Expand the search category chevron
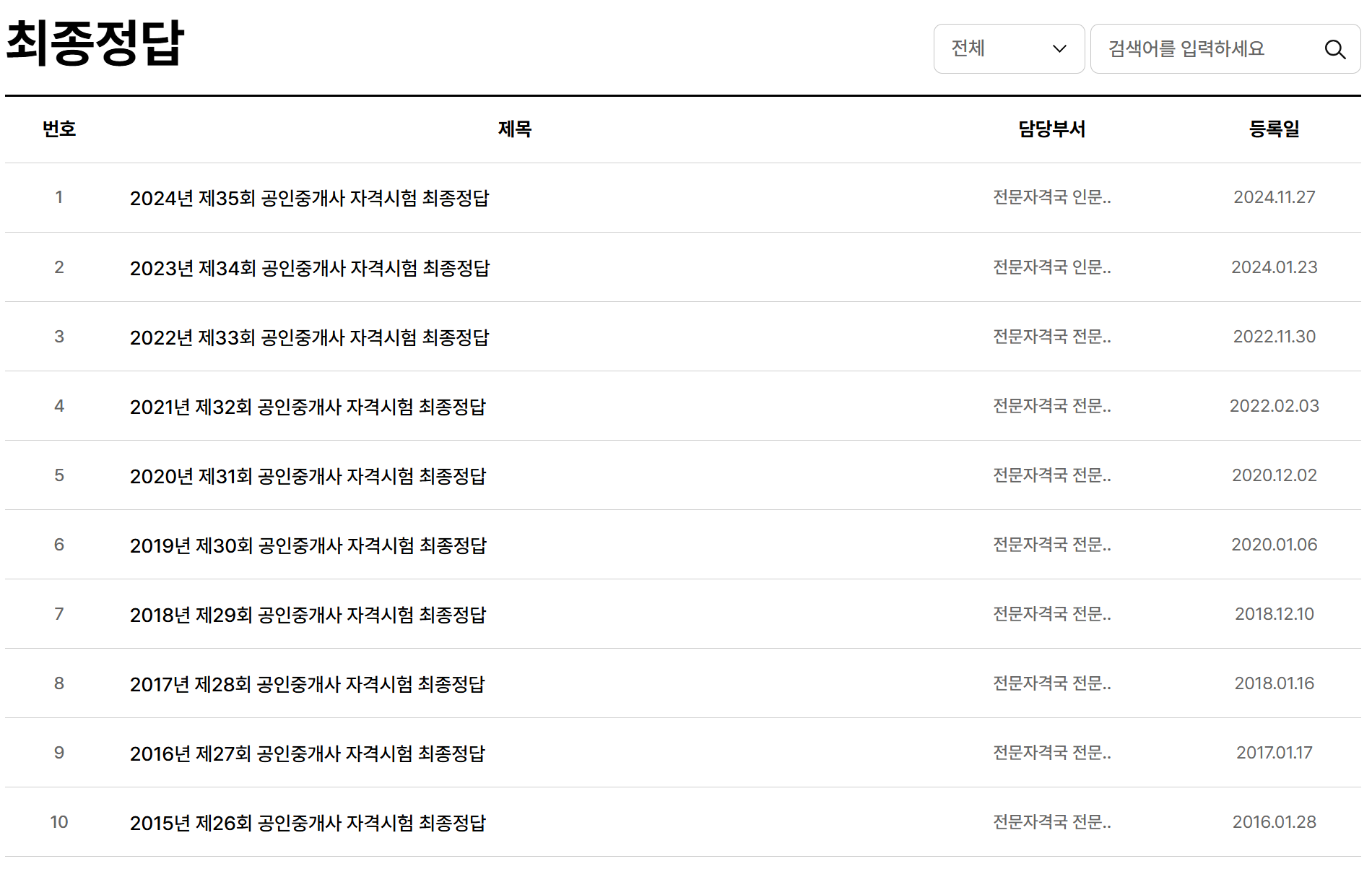This screenshot has width=1372, height=877. (x=1059, y=49)
